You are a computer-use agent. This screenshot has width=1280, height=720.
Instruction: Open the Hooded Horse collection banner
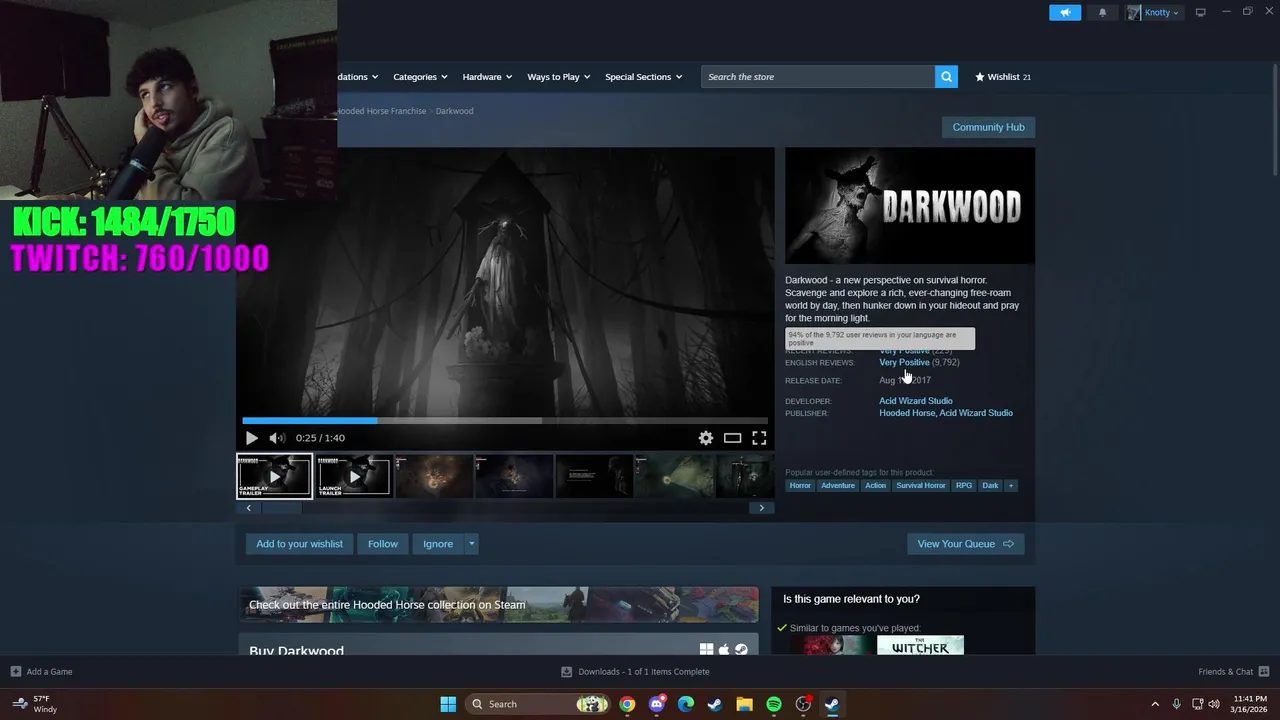[x=498, y=605]
